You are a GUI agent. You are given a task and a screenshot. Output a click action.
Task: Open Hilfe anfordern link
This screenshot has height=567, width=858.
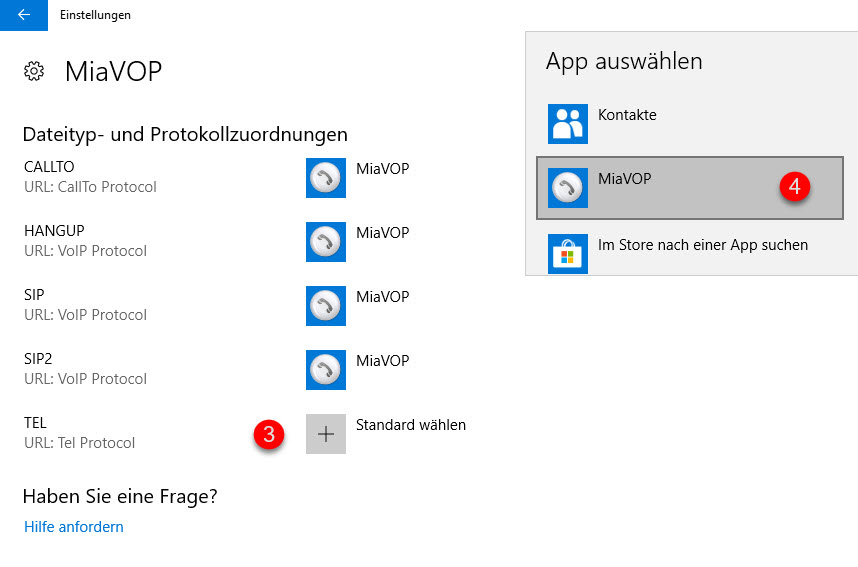click(74, 527)
